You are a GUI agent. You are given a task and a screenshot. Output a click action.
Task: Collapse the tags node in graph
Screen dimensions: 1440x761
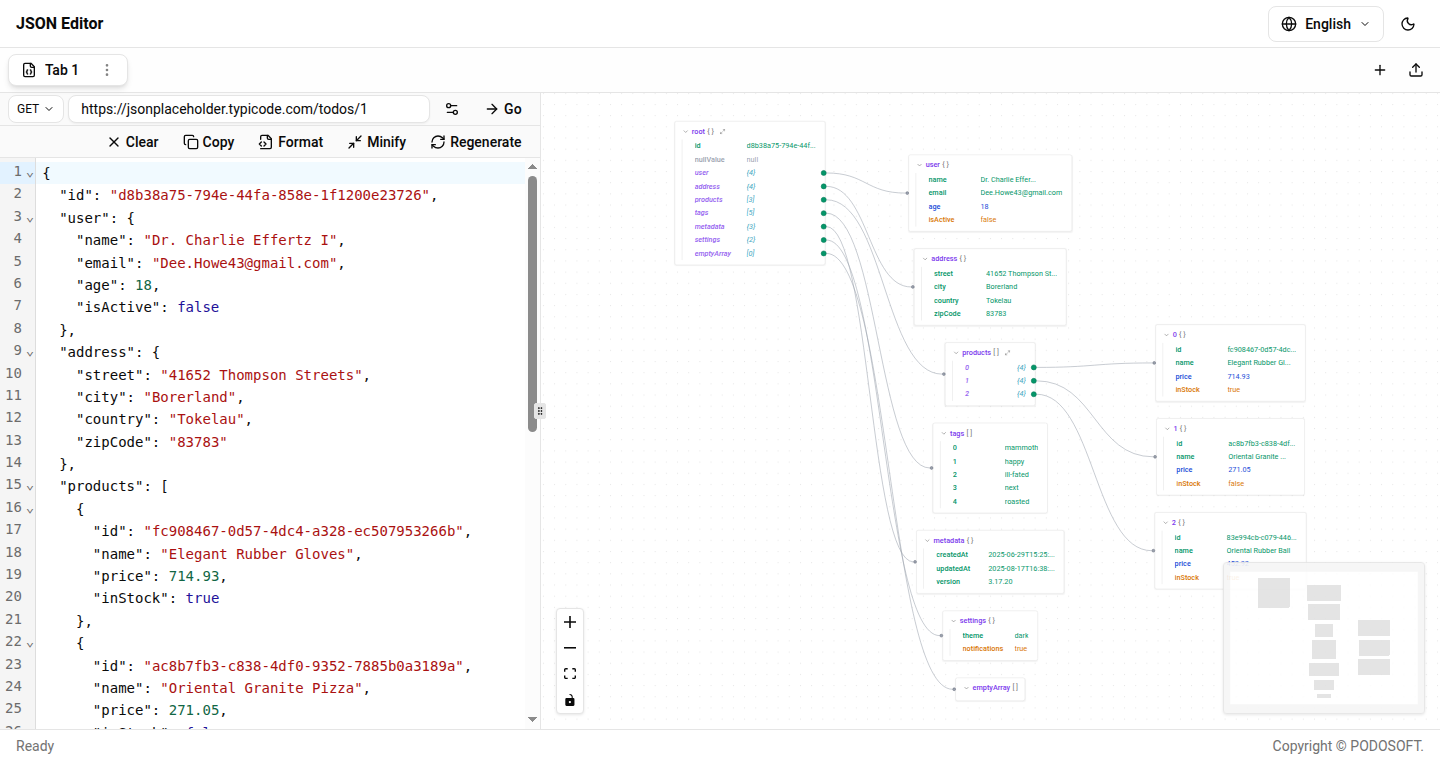943,433
